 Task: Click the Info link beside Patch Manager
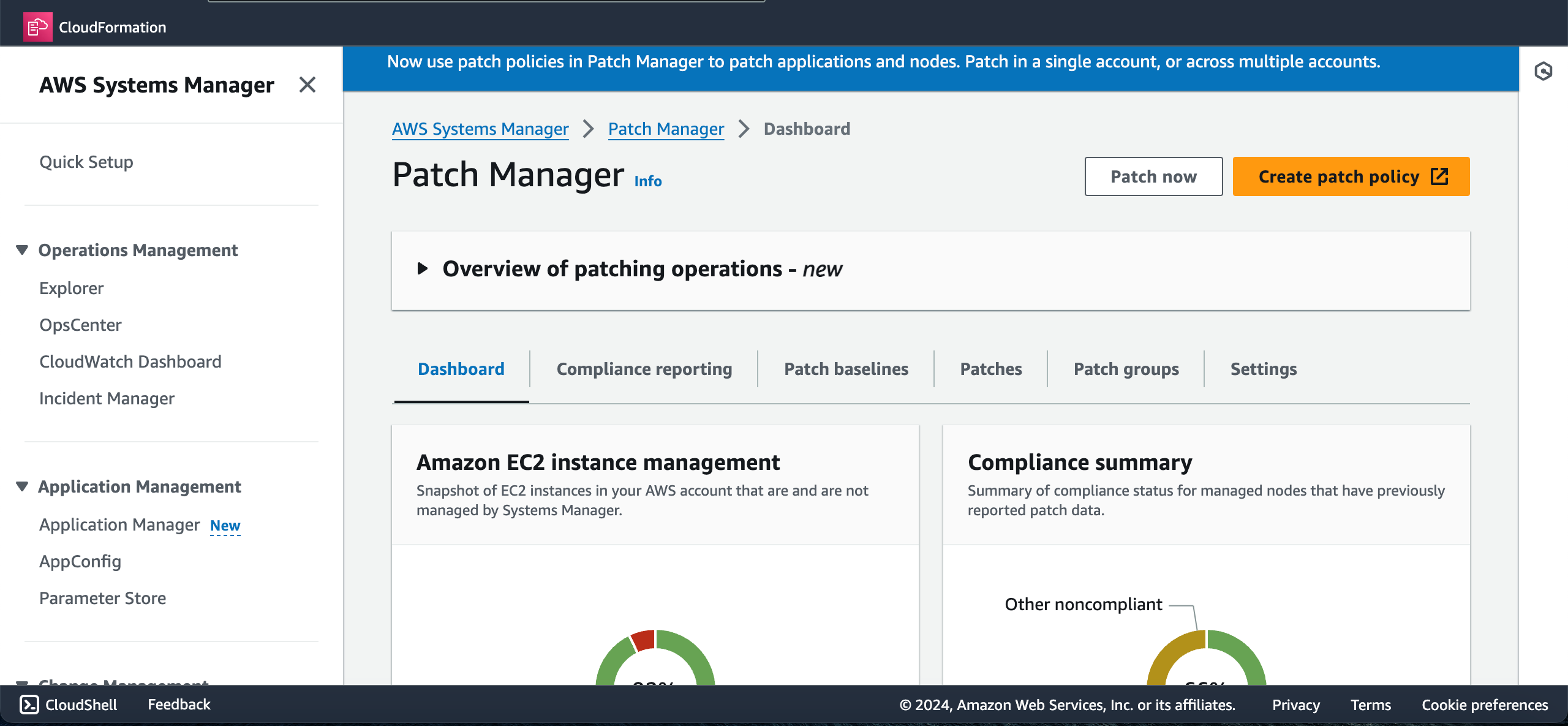[x=647, y=181]
